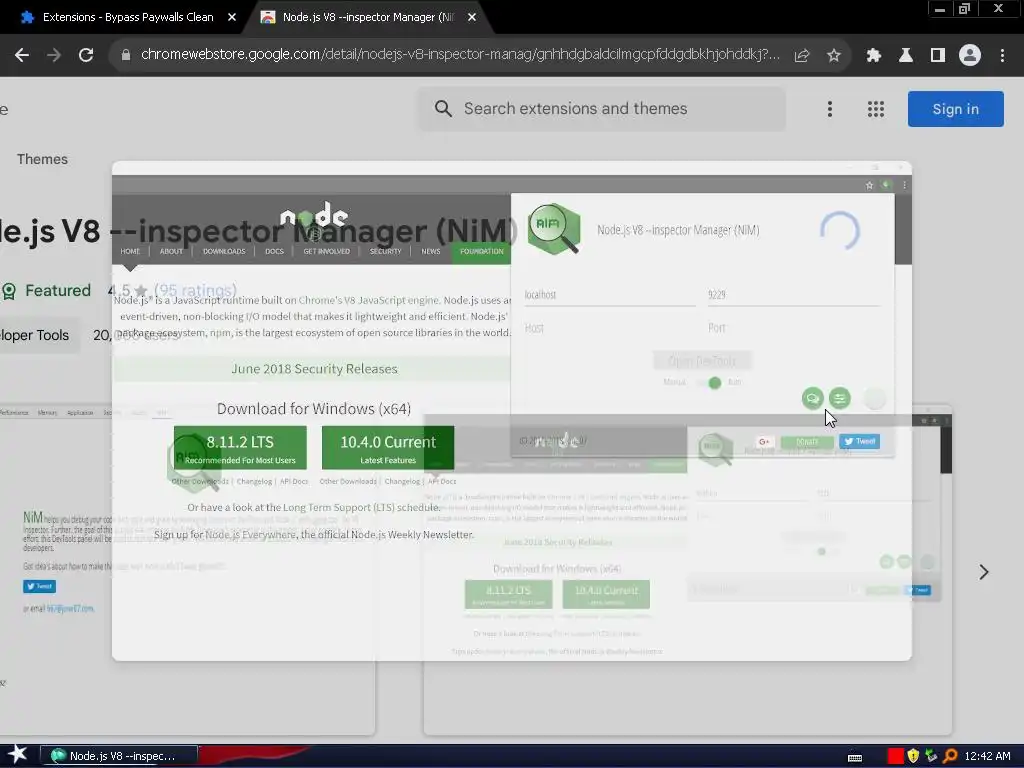Image resolution: width=1024 pixels, height=768 pixels.
Task: Open Web Store more options menu
Action: pyautogui.click(x=830, y=109)
